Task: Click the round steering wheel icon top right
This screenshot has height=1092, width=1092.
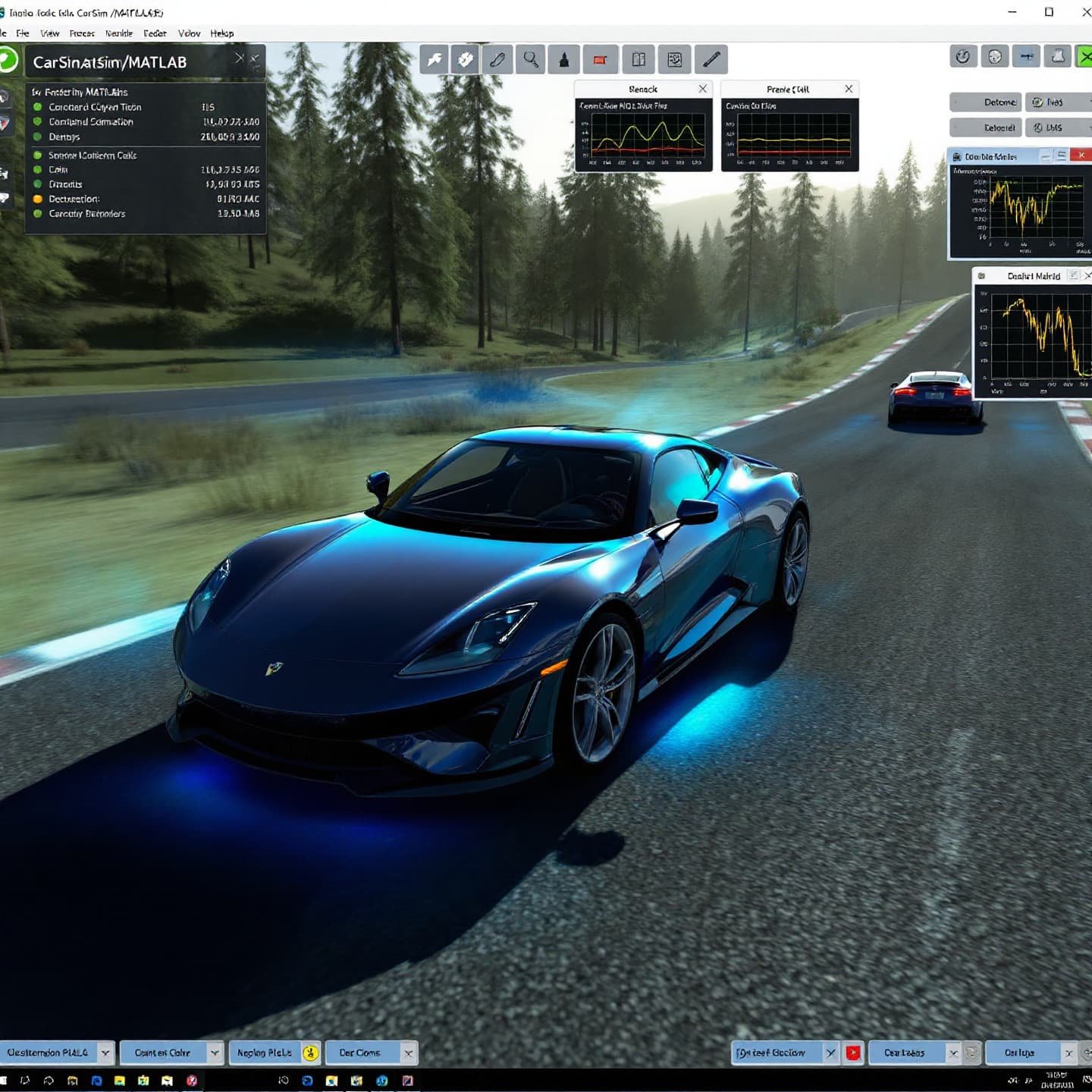Action: pos(995,56)
